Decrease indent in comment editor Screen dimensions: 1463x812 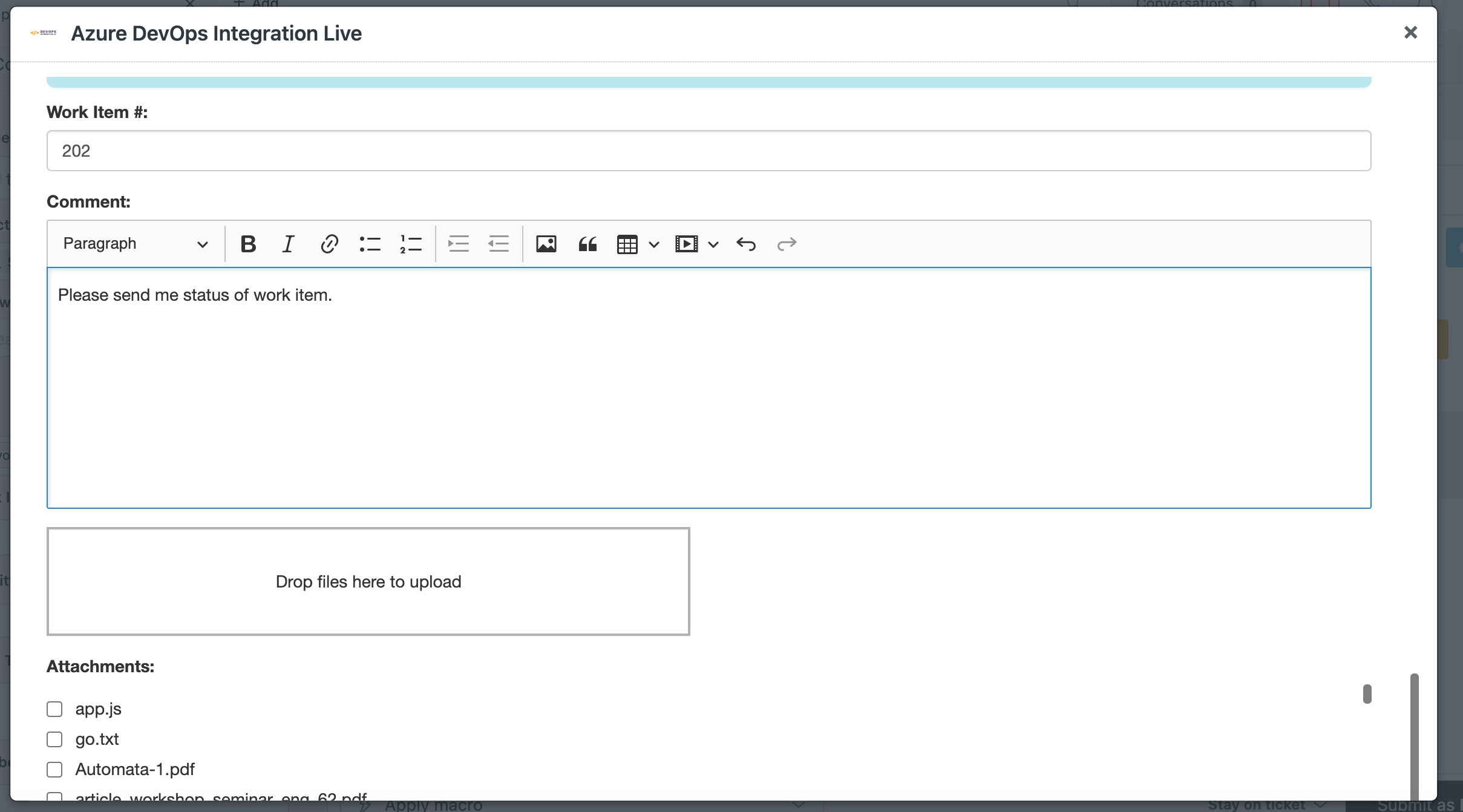click(499, 244)
